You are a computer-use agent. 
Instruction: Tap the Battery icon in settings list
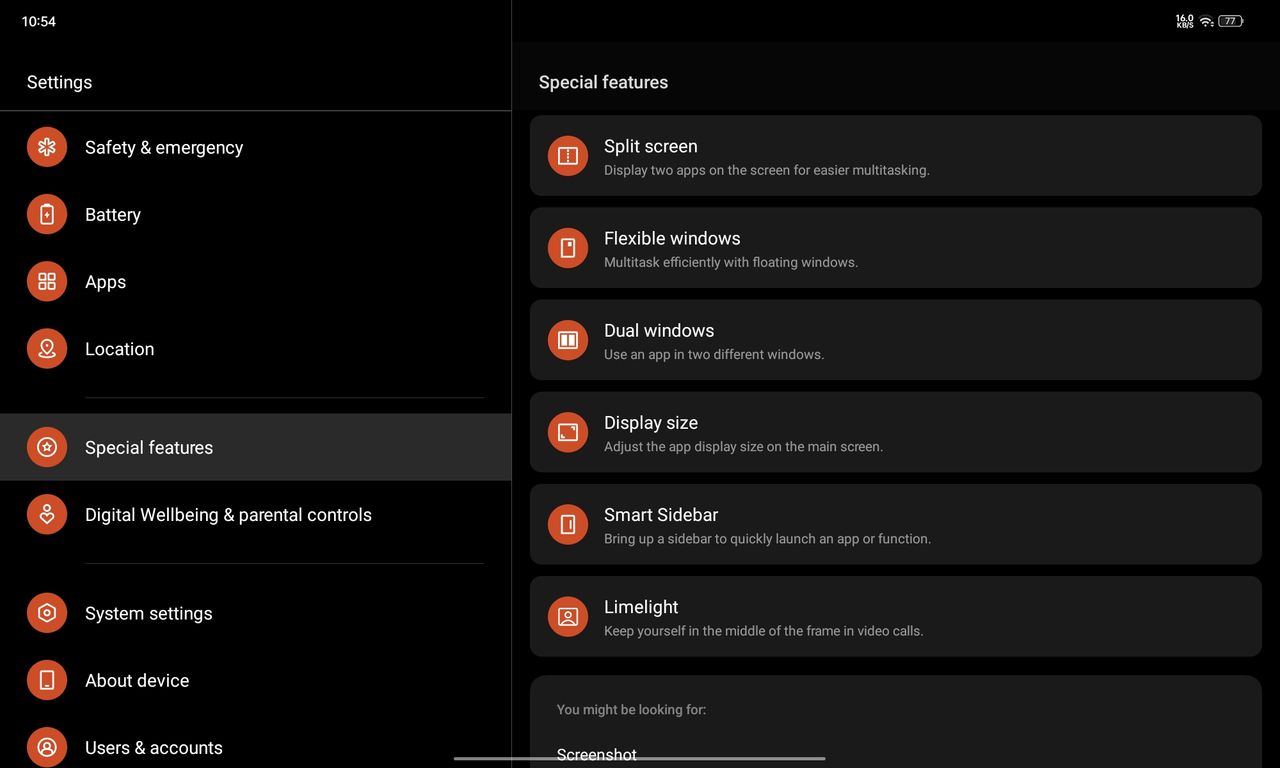(47, 214)
